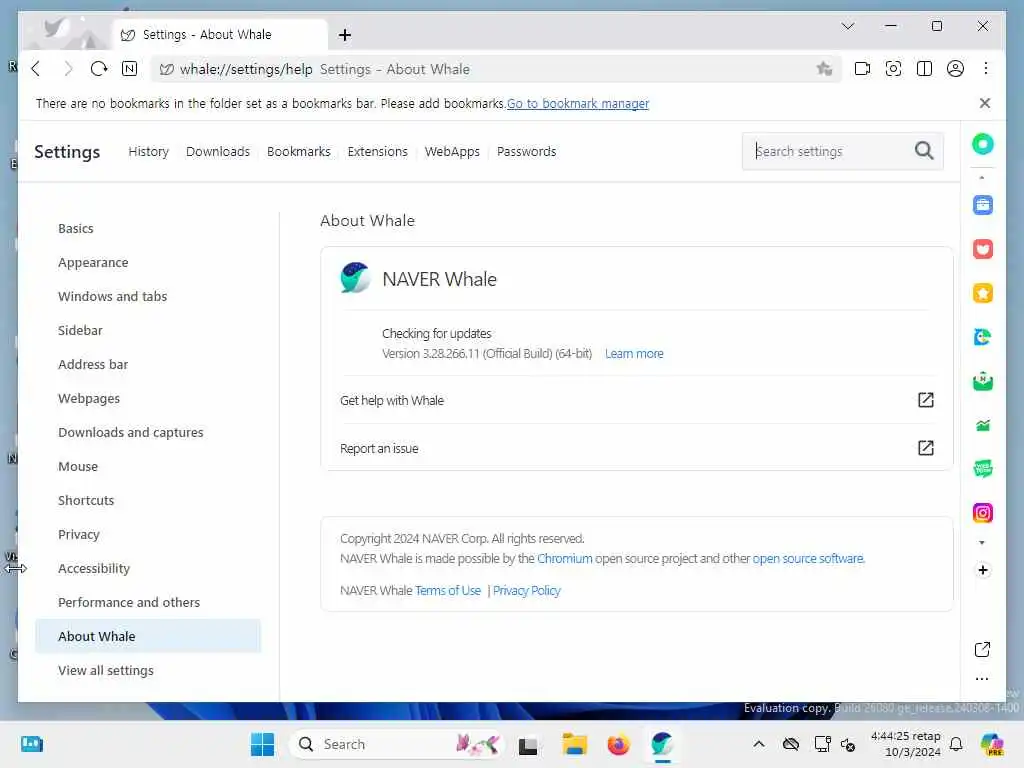Open the blue translate sidebar icon
Viewport: 1024px width, 768px height.
click(982, 337)
